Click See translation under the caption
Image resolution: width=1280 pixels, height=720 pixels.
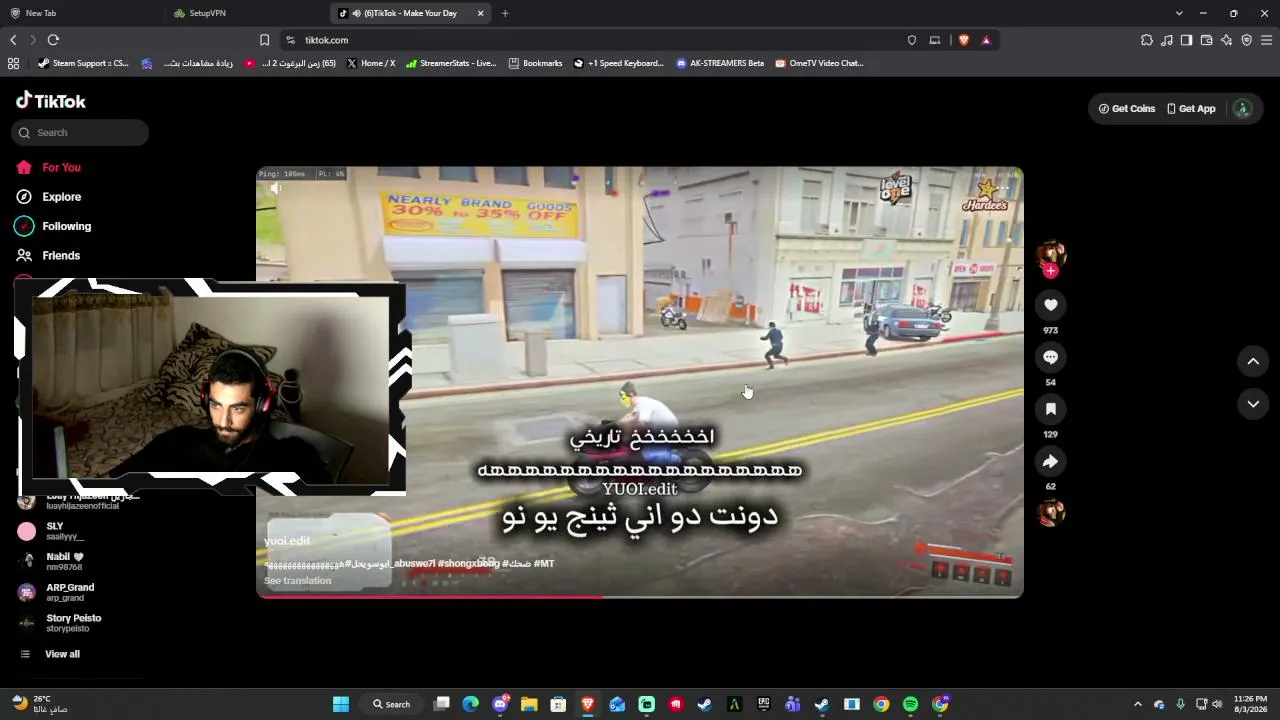pyautogui.click(x=297, y=581)
